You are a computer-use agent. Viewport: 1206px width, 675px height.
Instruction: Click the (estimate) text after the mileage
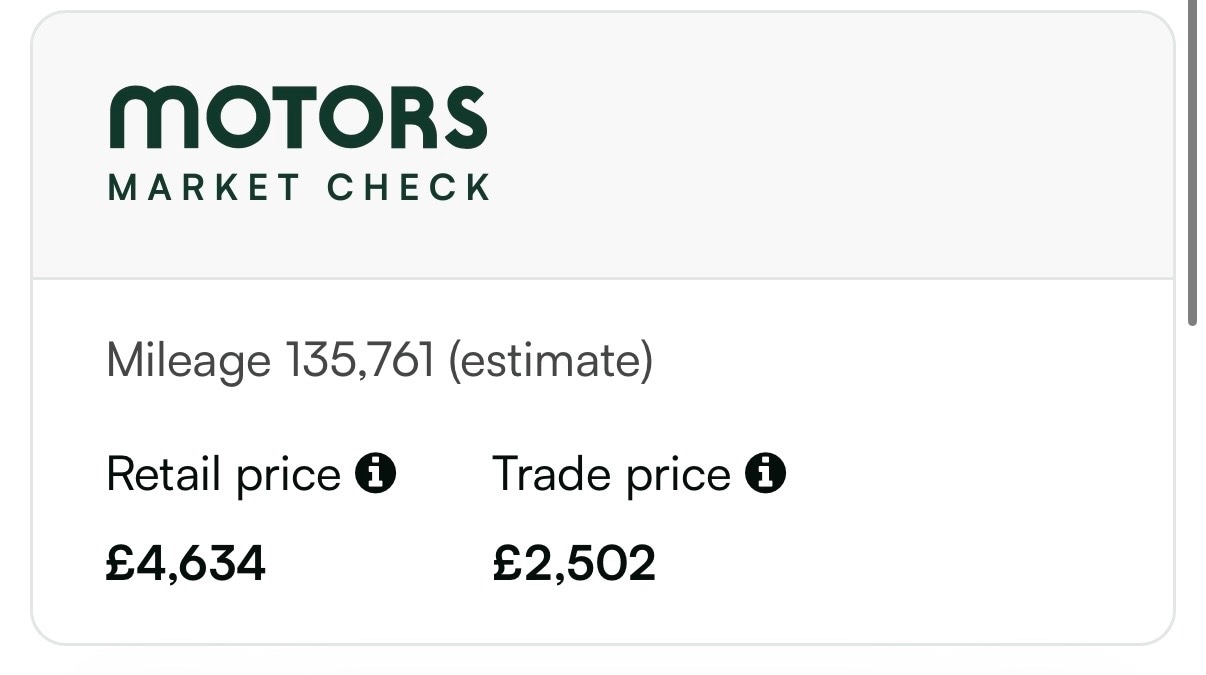550,361
